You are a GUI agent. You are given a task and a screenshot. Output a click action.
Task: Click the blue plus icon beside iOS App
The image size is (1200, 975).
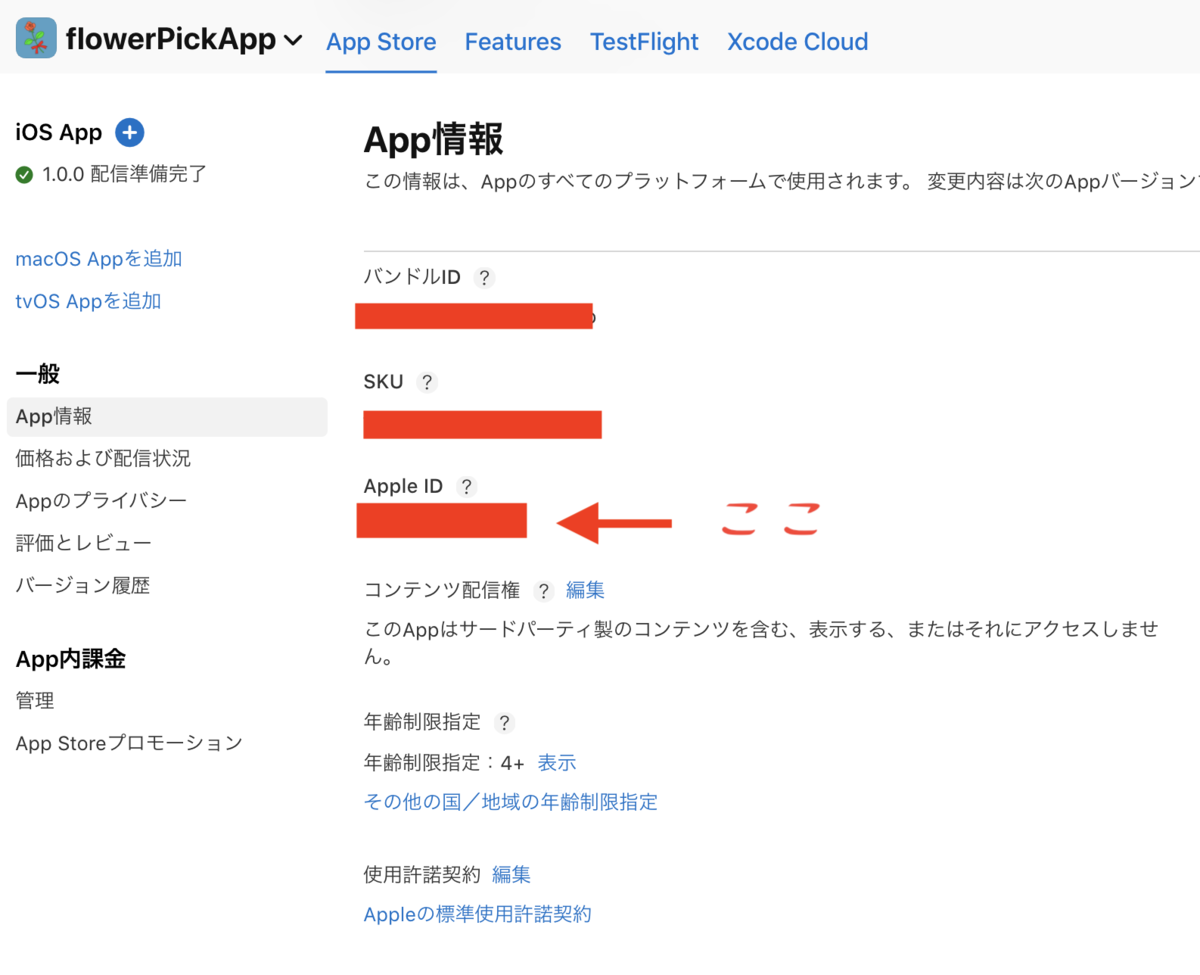[129, 132]
